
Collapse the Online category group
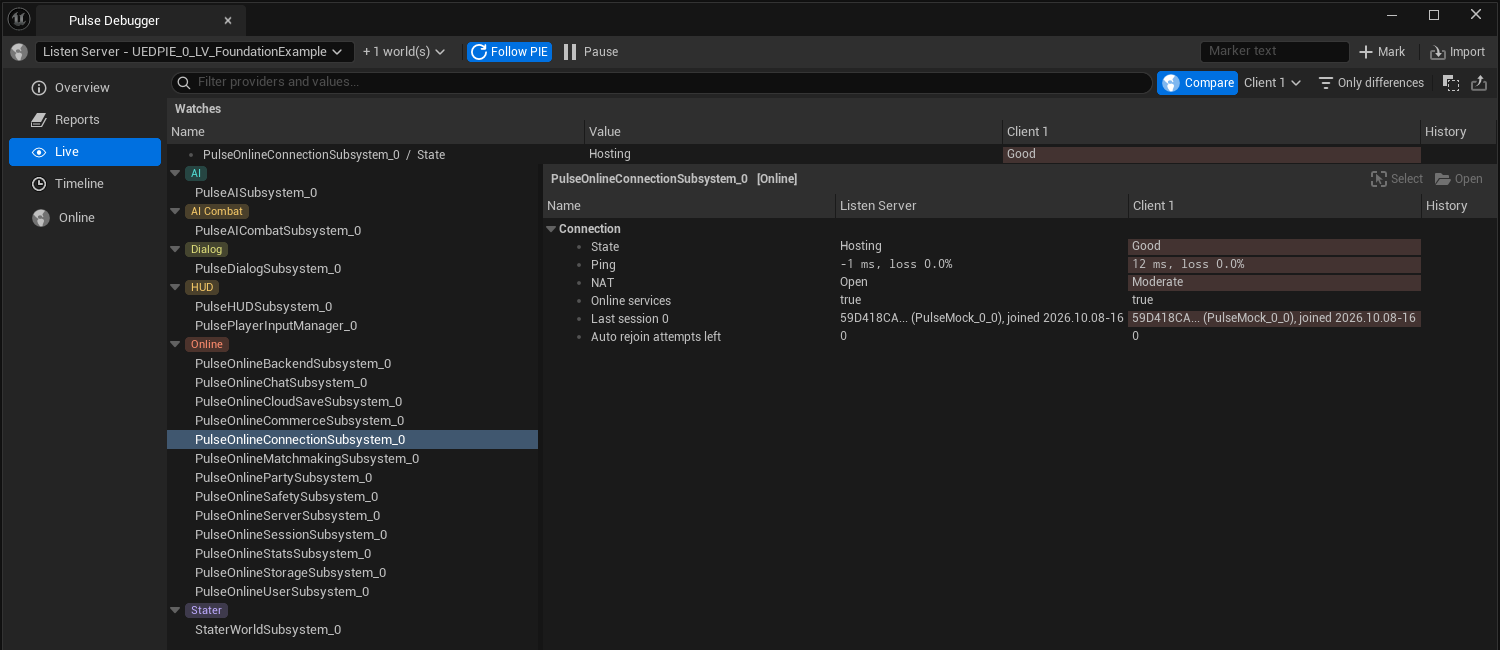[x=176, y=344]
